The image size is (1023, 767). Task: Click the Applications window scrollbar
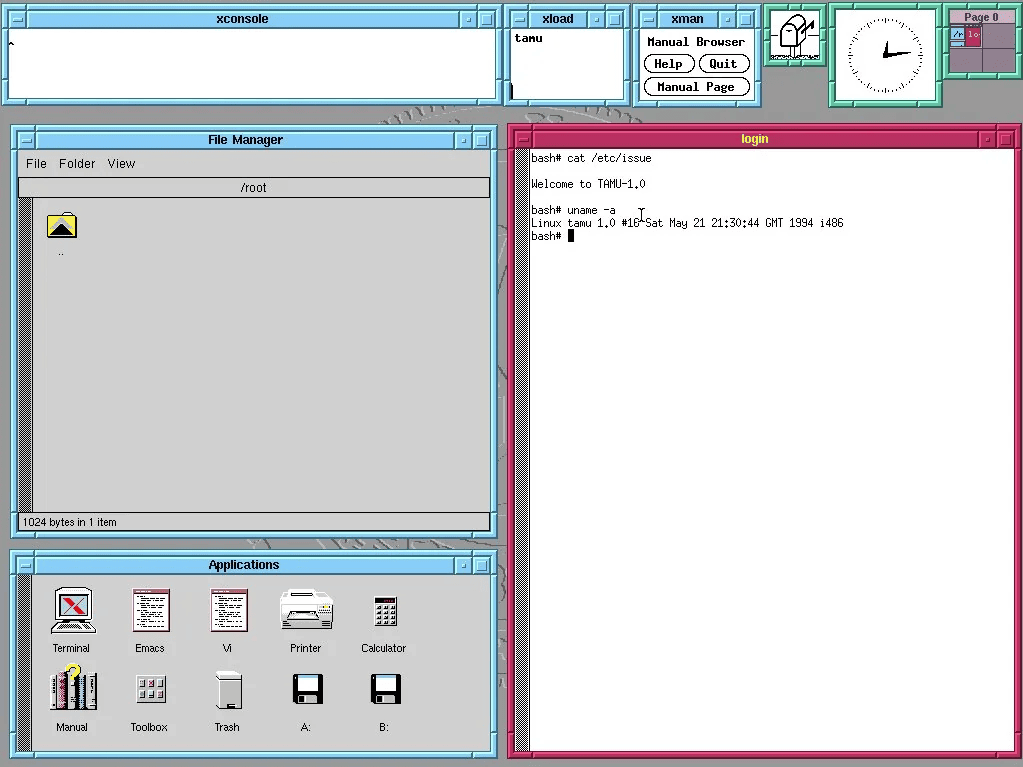click(25, 663)
